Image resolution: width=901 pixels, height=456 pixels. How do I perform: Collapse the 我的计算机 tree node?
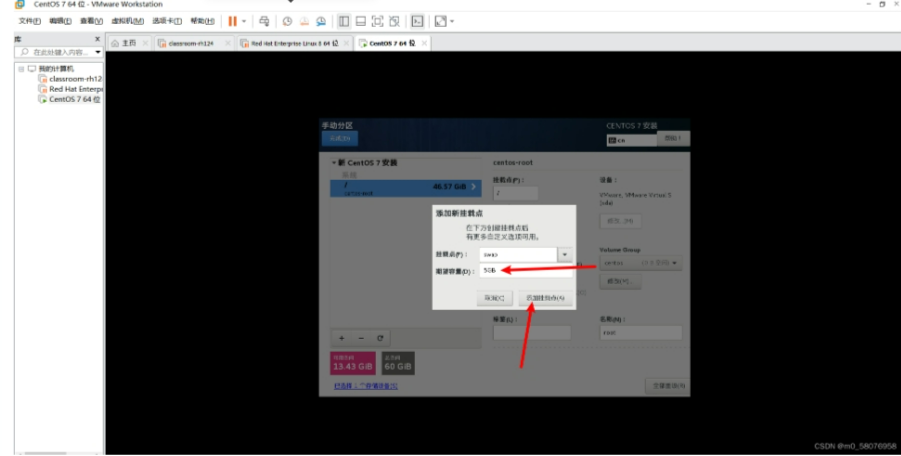[x=21, y=69]
